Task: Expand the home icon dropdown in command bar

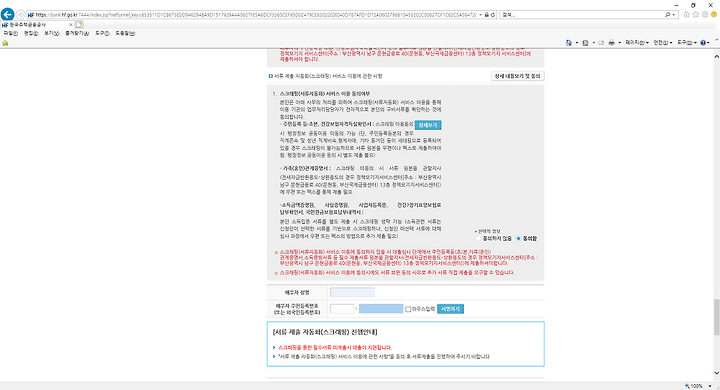Action: [577, 43]
